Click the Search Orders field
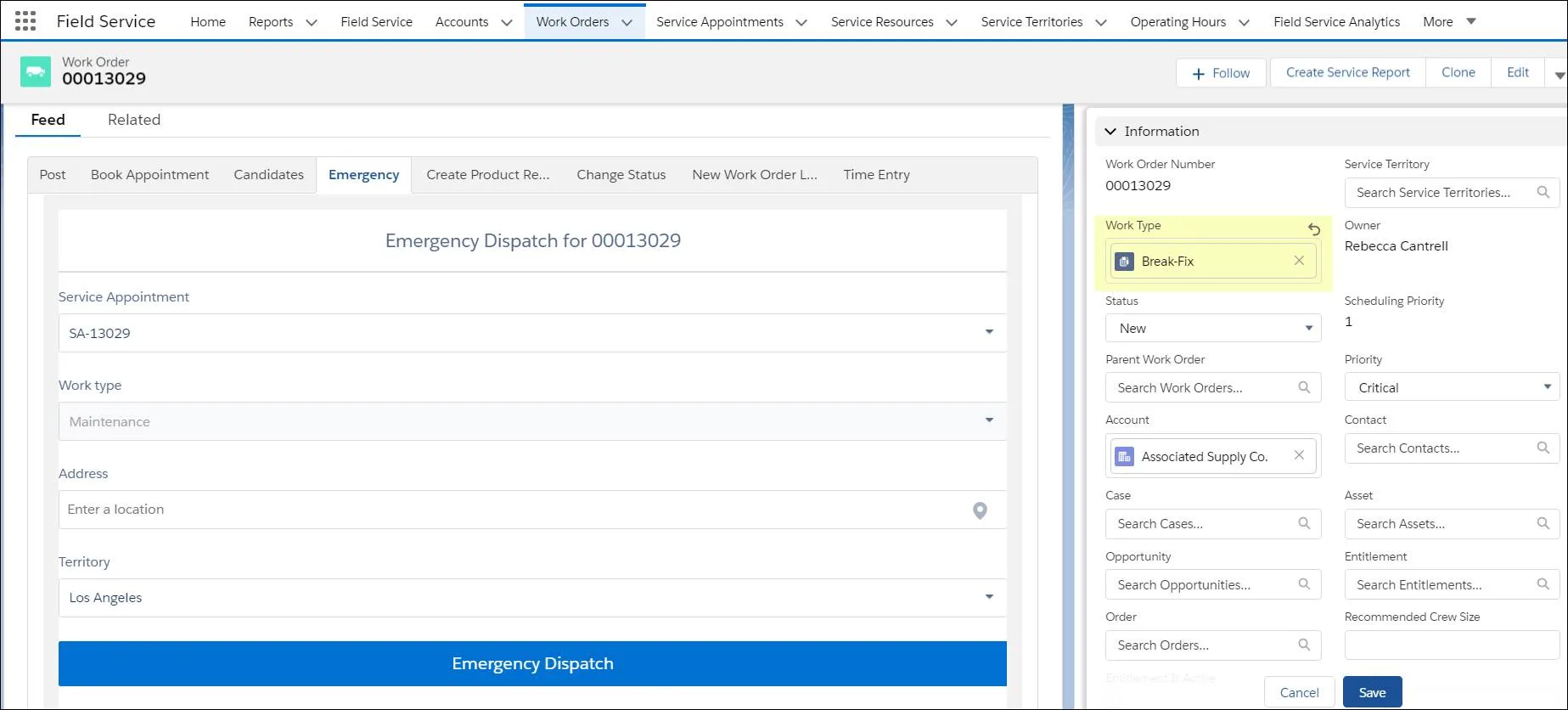The width and height of the screenshot is (1568, 710). 1213,645
